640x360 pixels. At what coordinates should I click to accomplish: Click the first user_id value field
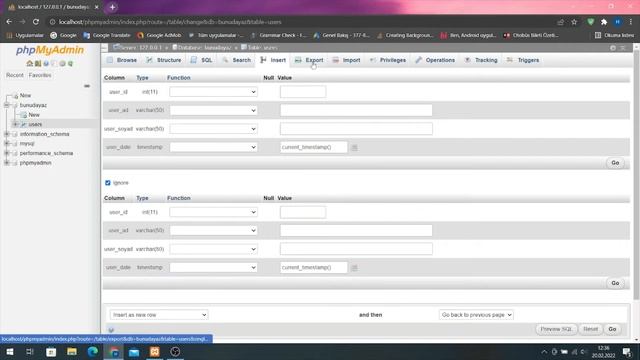pos(303,92)
